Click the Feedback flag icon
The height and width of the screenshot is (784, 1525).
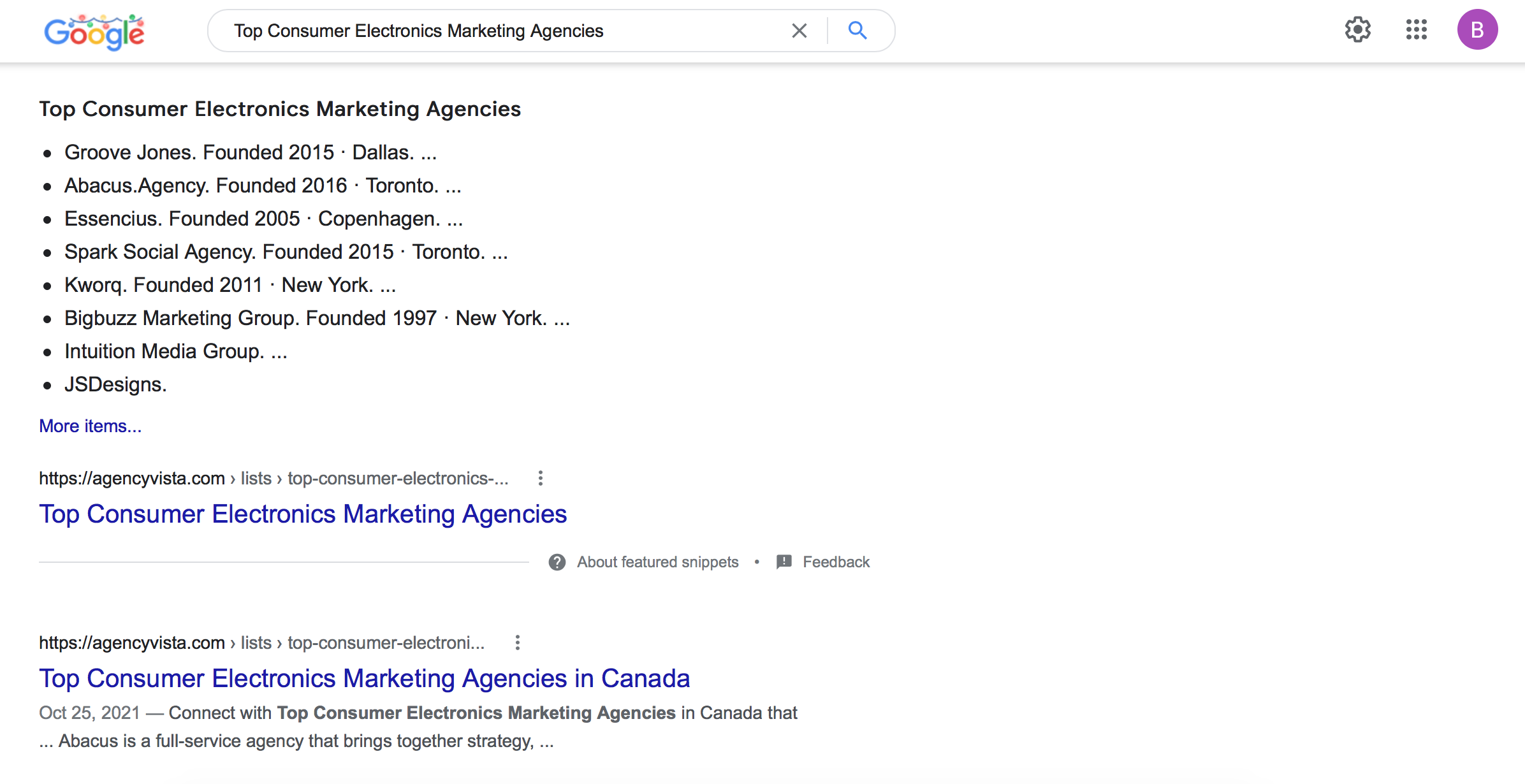point(784,562)
